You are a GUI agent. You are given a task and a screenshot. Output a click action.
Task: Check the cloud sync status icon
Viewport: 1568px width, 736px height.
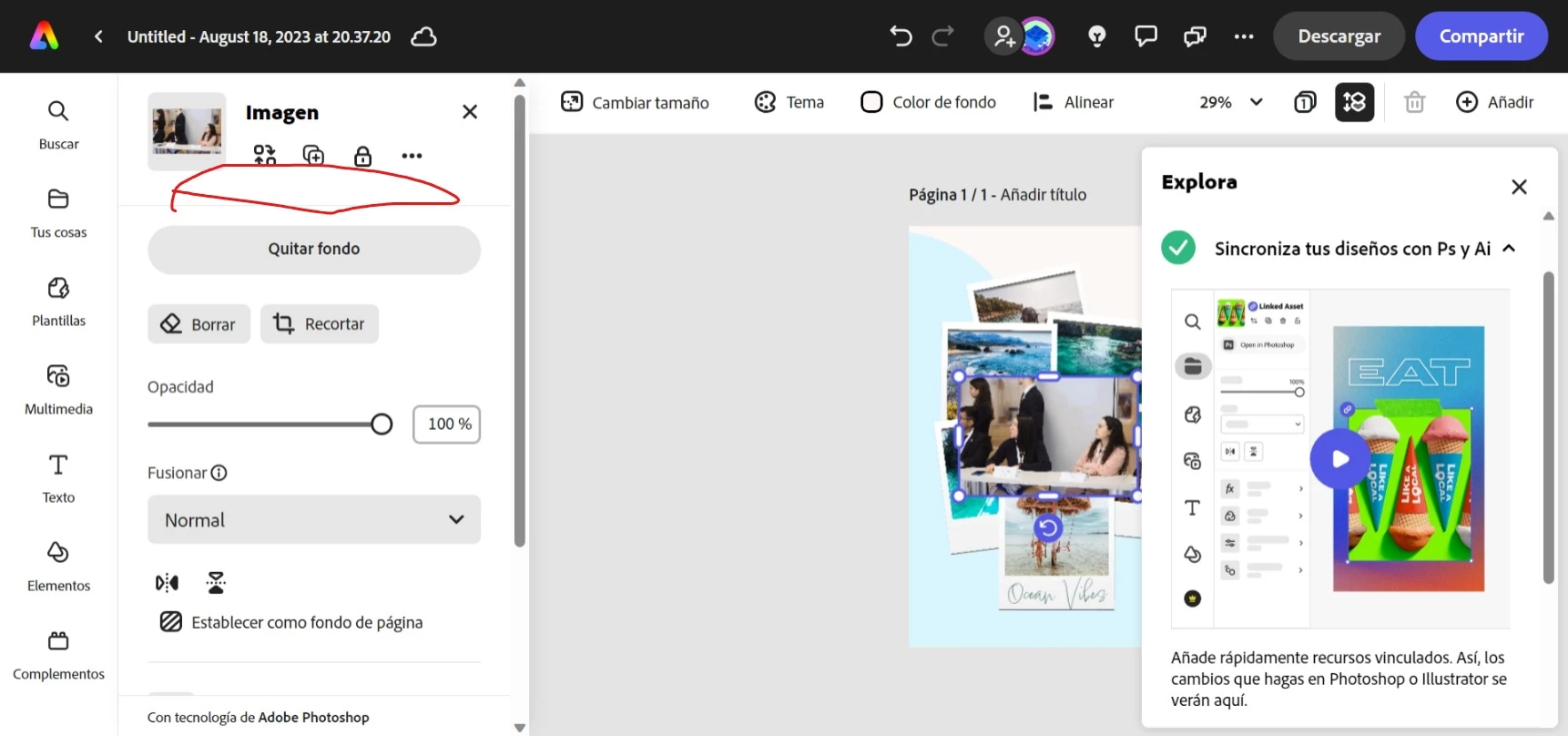point(423,36)
